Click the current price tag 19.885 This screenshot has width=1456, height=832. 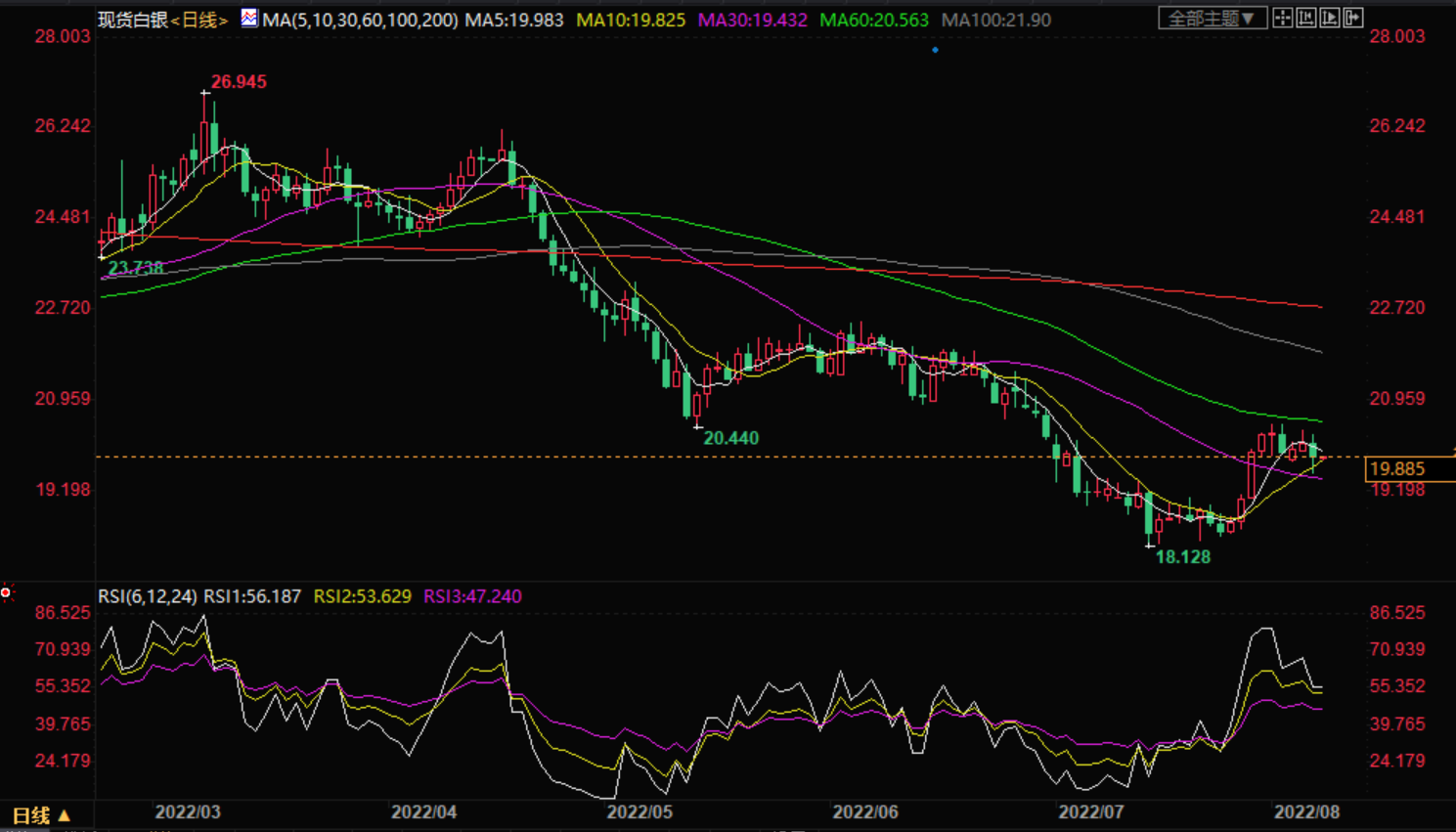(1397, 469)
